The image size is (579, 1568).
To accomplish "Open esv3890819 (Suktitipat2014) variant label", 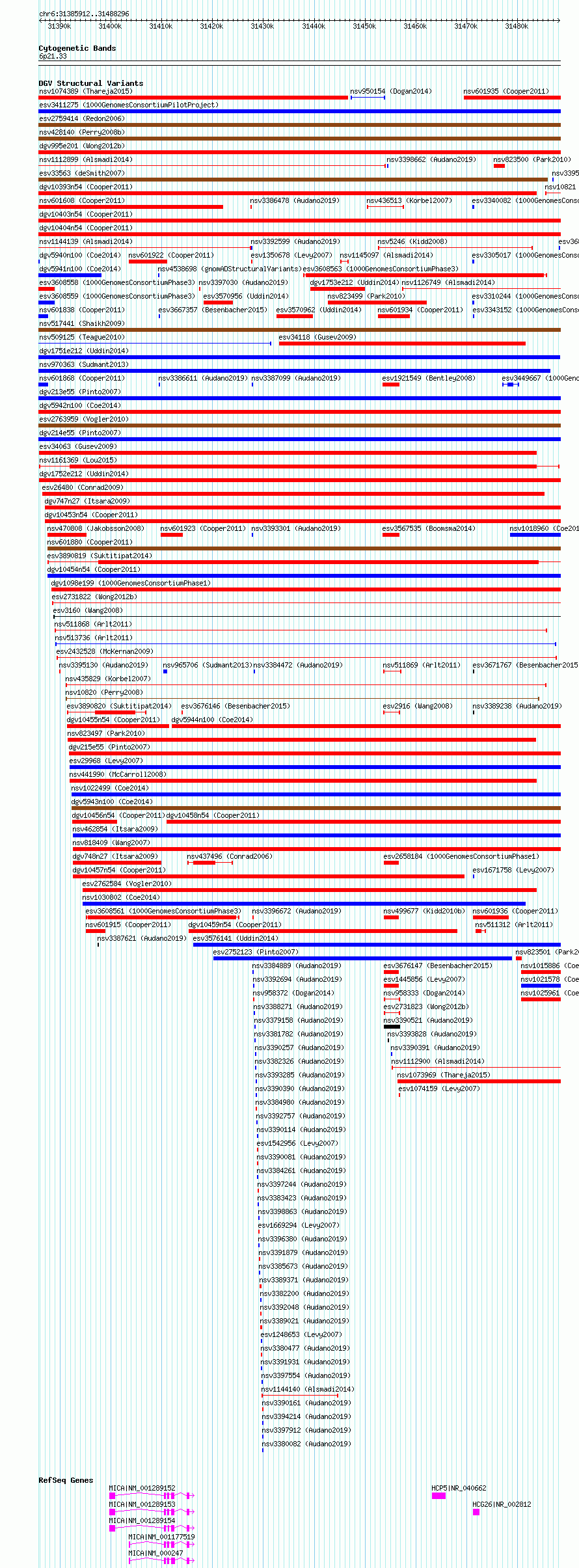I will click(100, 556).
